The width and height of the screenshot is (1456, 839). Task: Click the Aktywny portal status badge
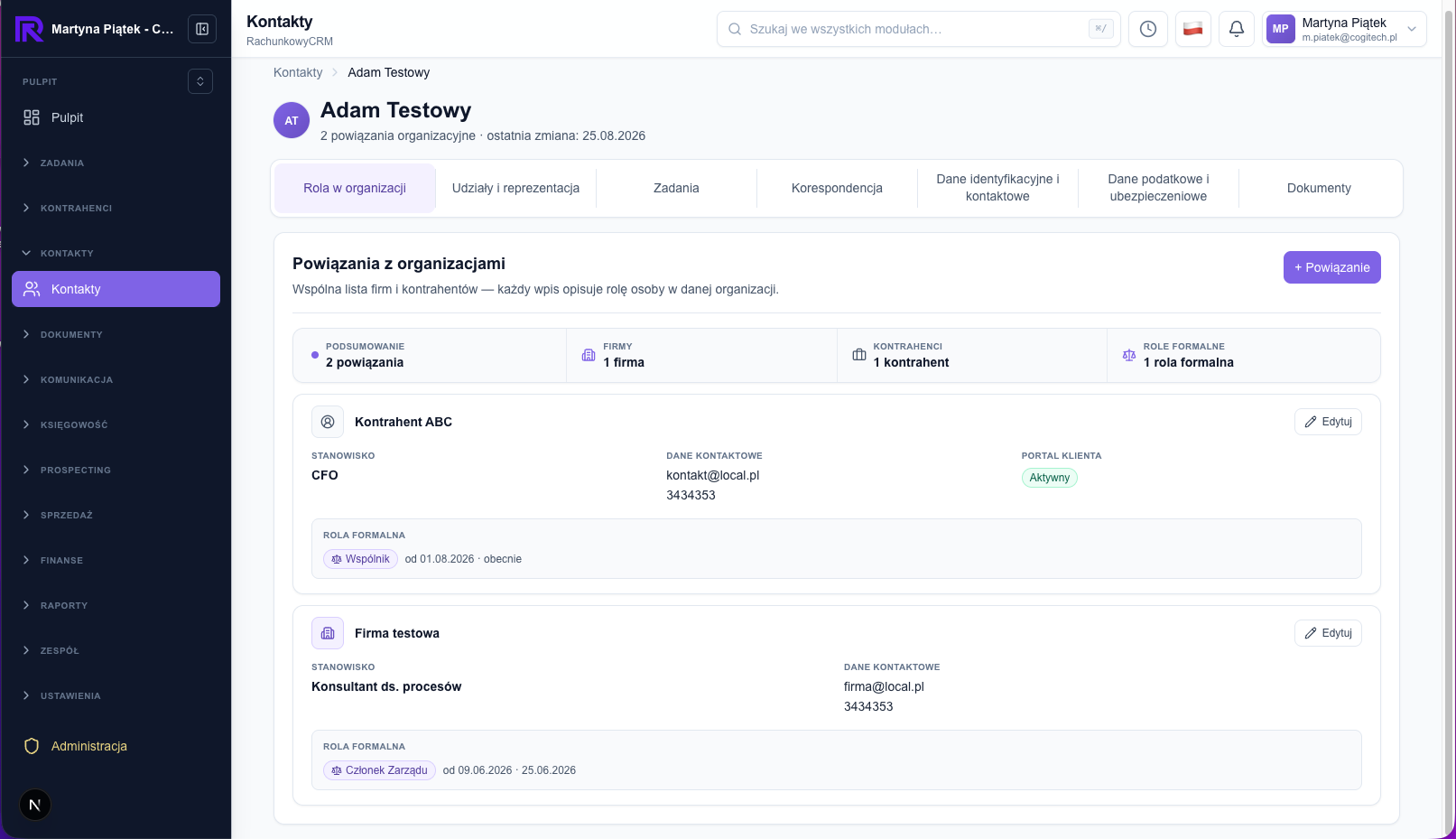coord(1050,478)
